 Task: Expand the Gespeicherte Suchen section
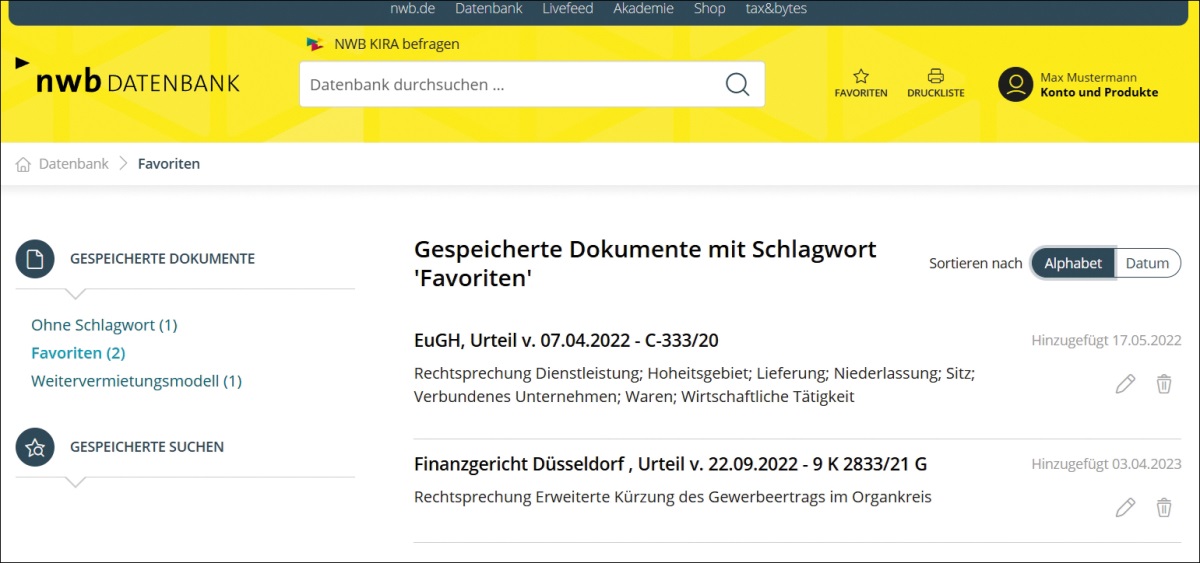pos(147,447)
